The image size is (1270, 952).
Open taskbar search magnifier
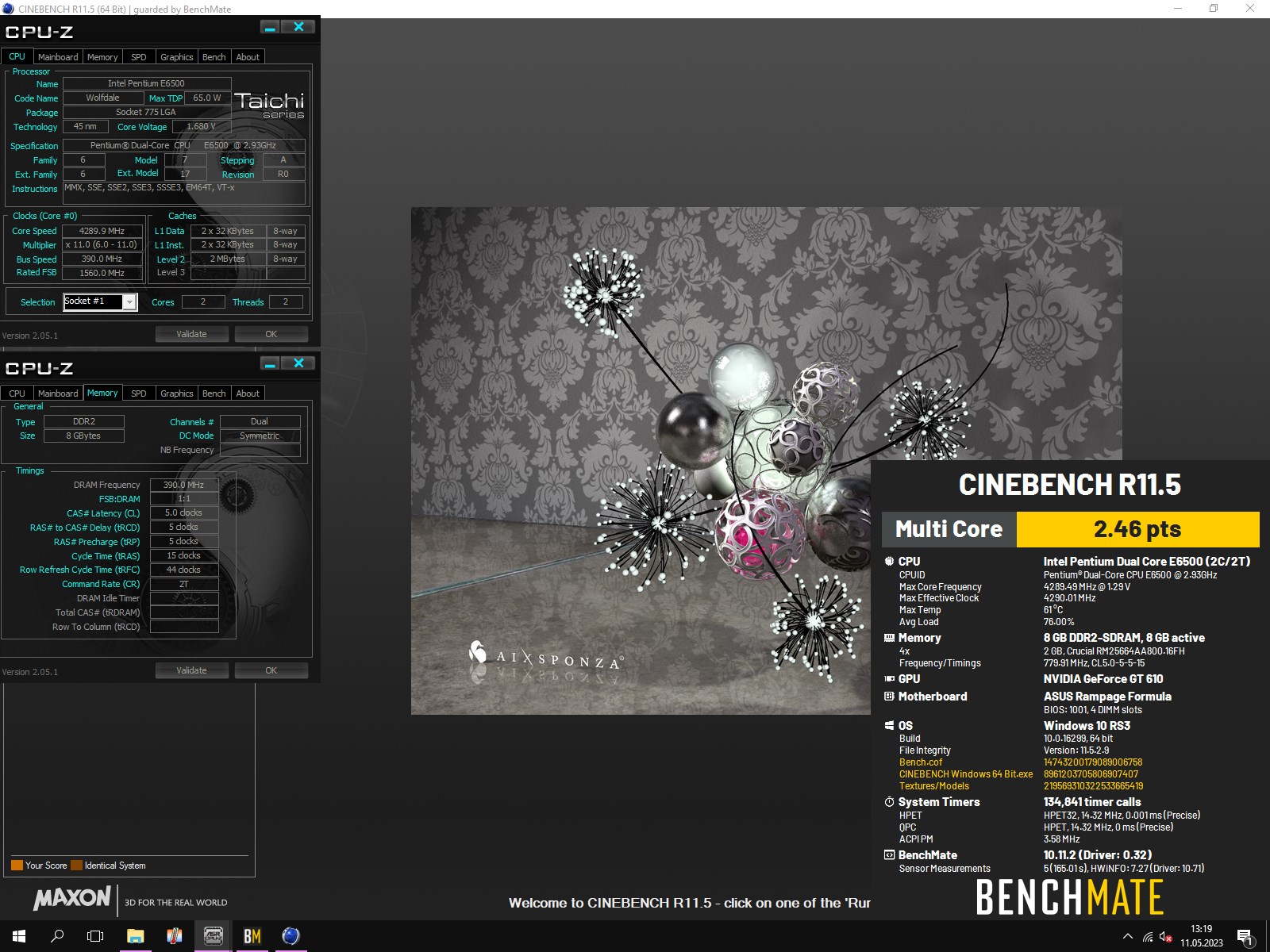[x=57, y=936]
